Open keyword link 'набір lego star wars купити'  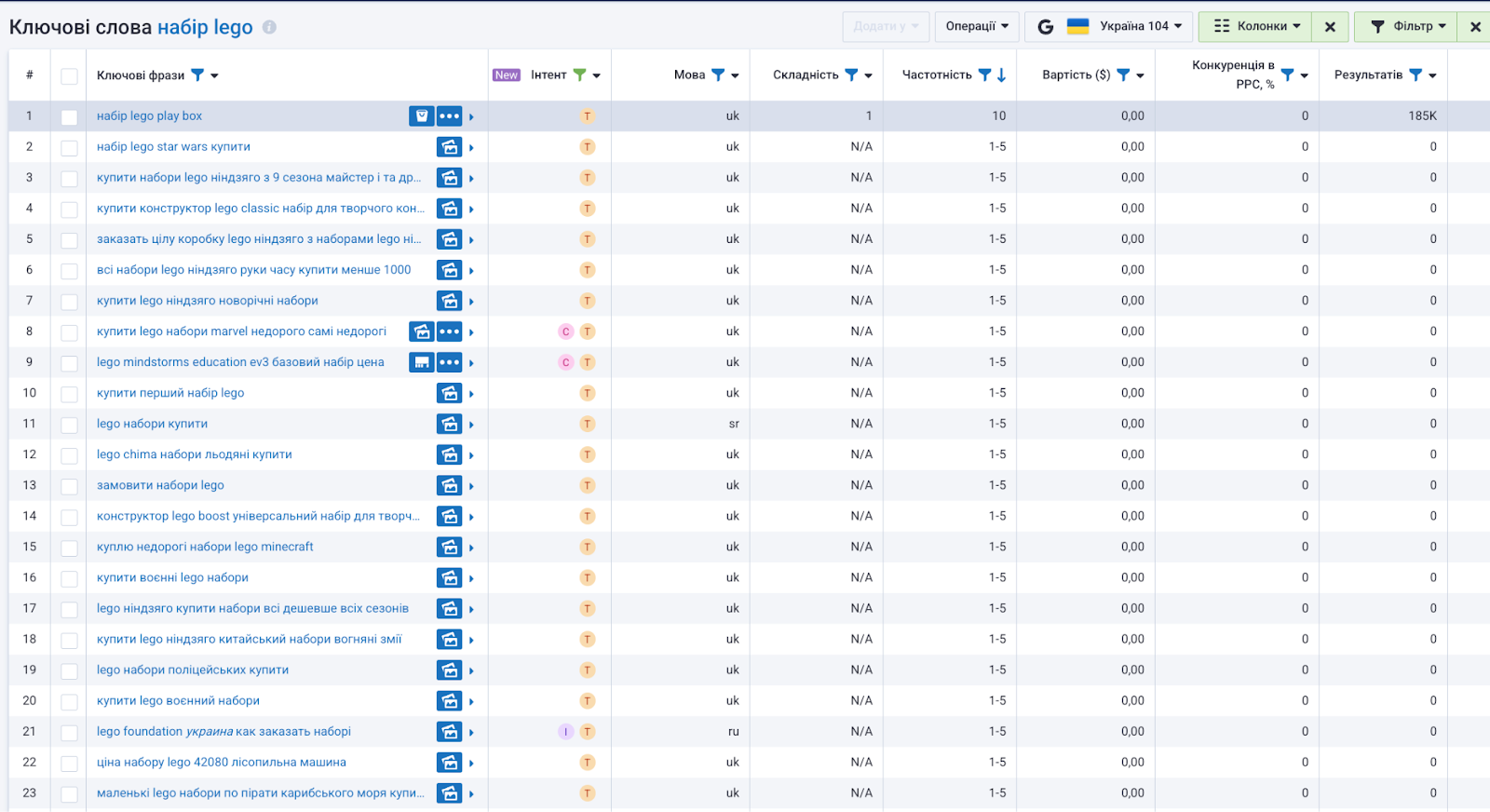[x=173, y=147]
